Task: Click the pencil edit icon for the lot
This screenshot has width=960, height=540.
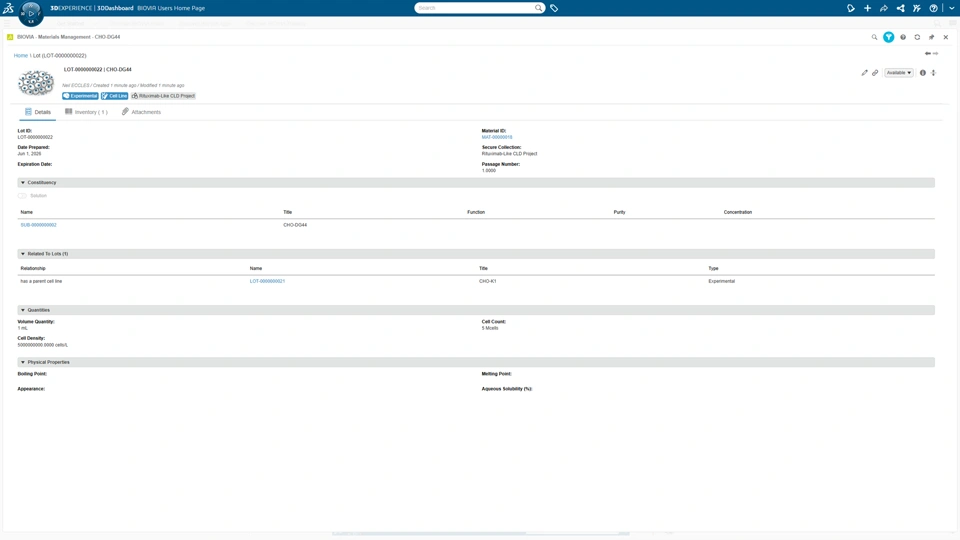Action: tap(864, 73)
